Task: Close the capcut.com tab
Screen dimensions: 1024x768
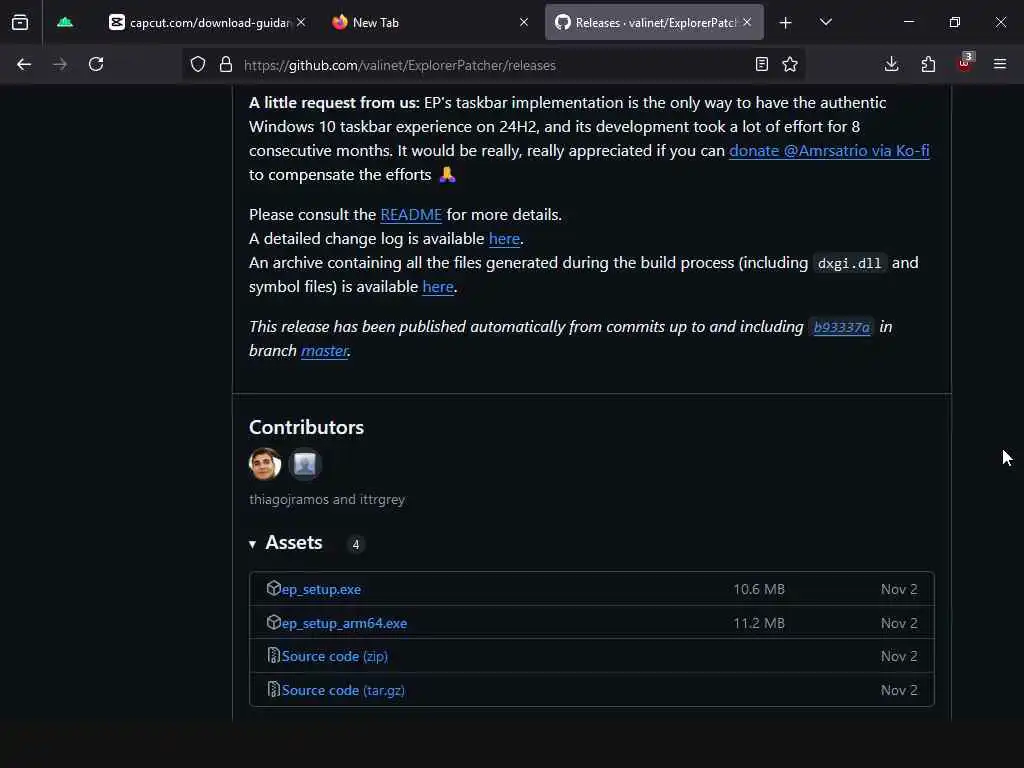Action: (300, 22)
